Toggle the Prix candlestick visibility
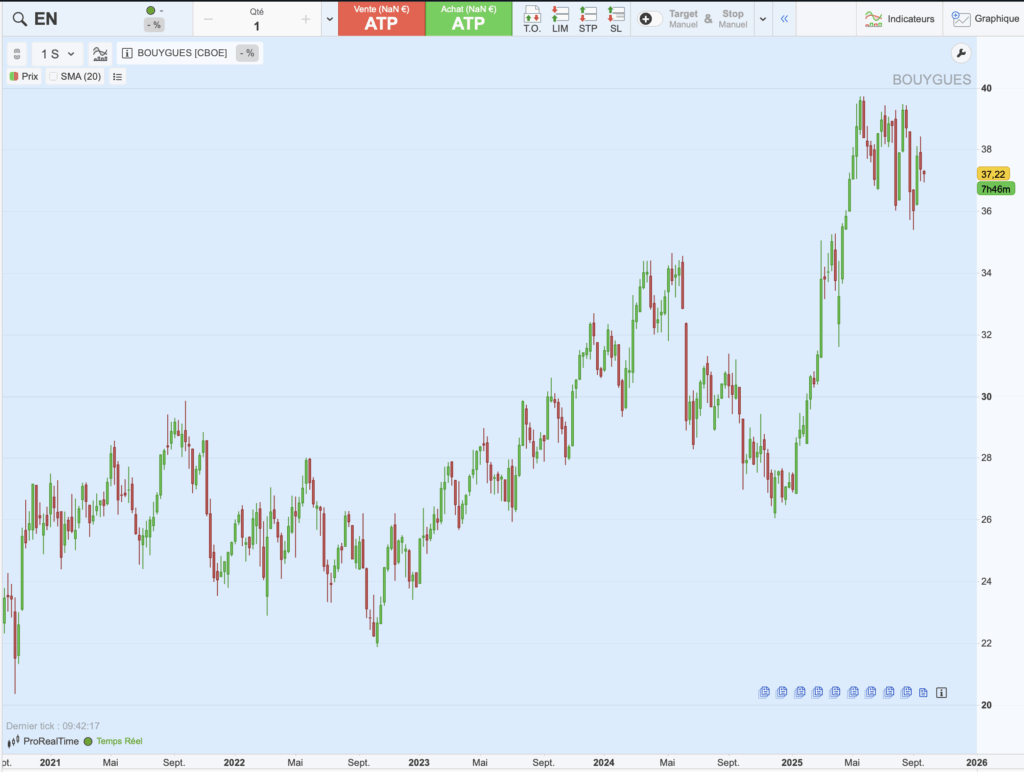 coord(12,76)
